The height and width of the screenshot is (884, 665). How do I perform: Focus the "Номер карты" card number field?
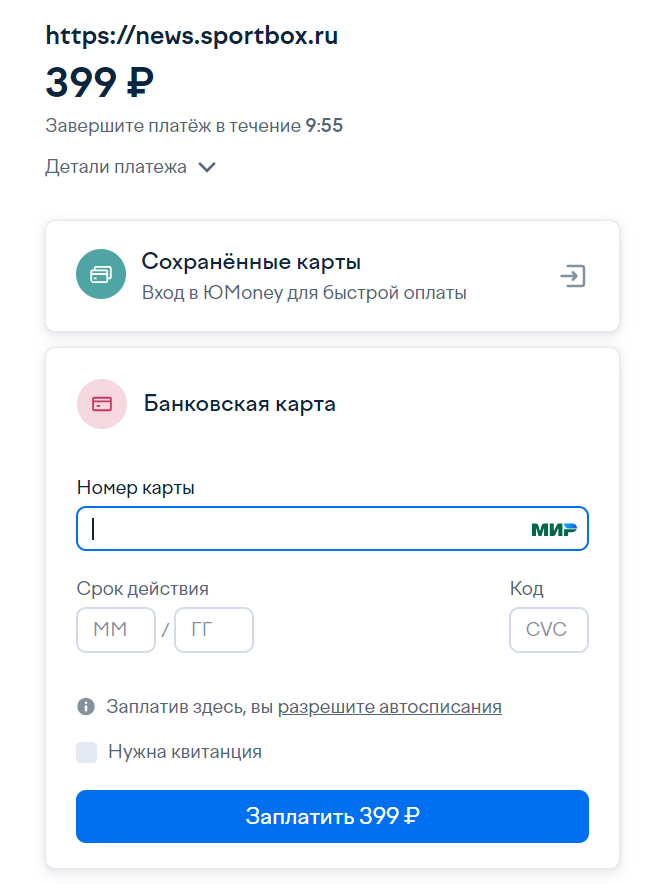click(300, 529)
